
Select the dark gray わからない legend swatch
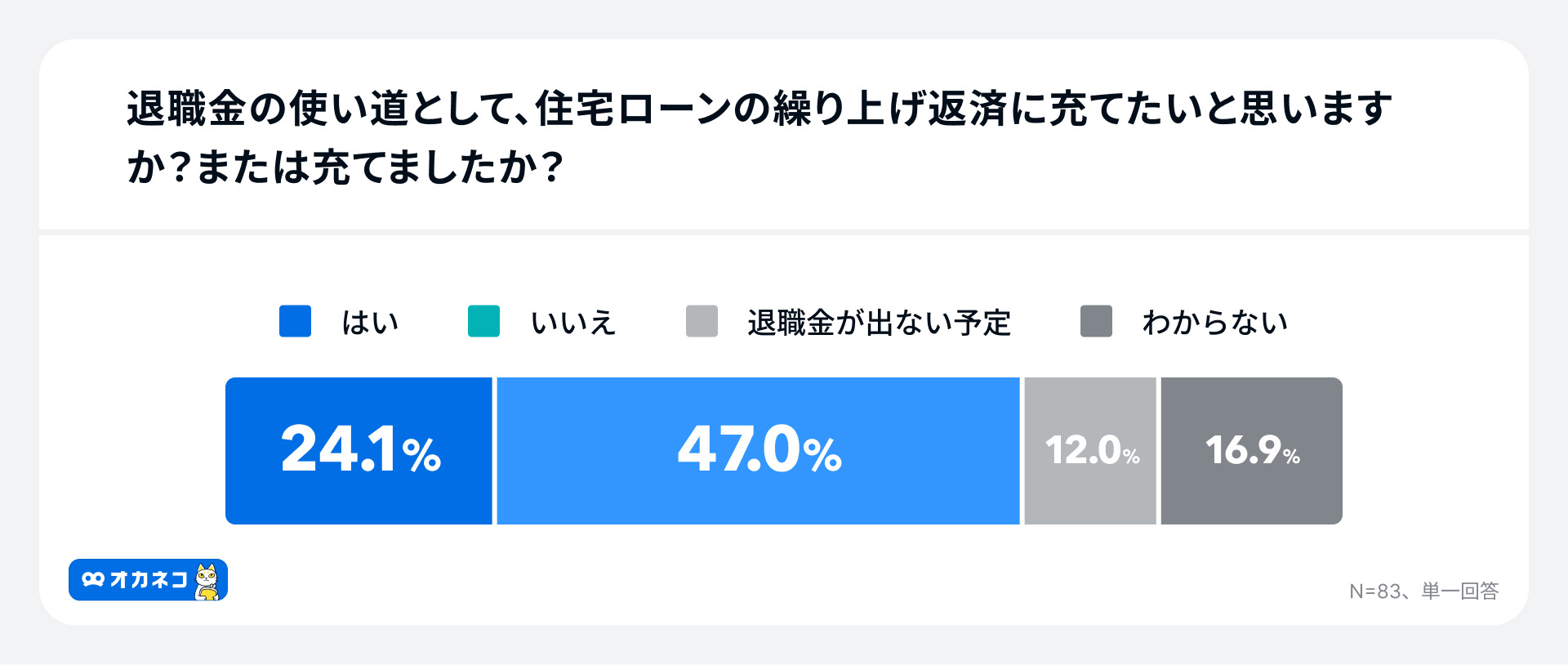(1096, 321)
